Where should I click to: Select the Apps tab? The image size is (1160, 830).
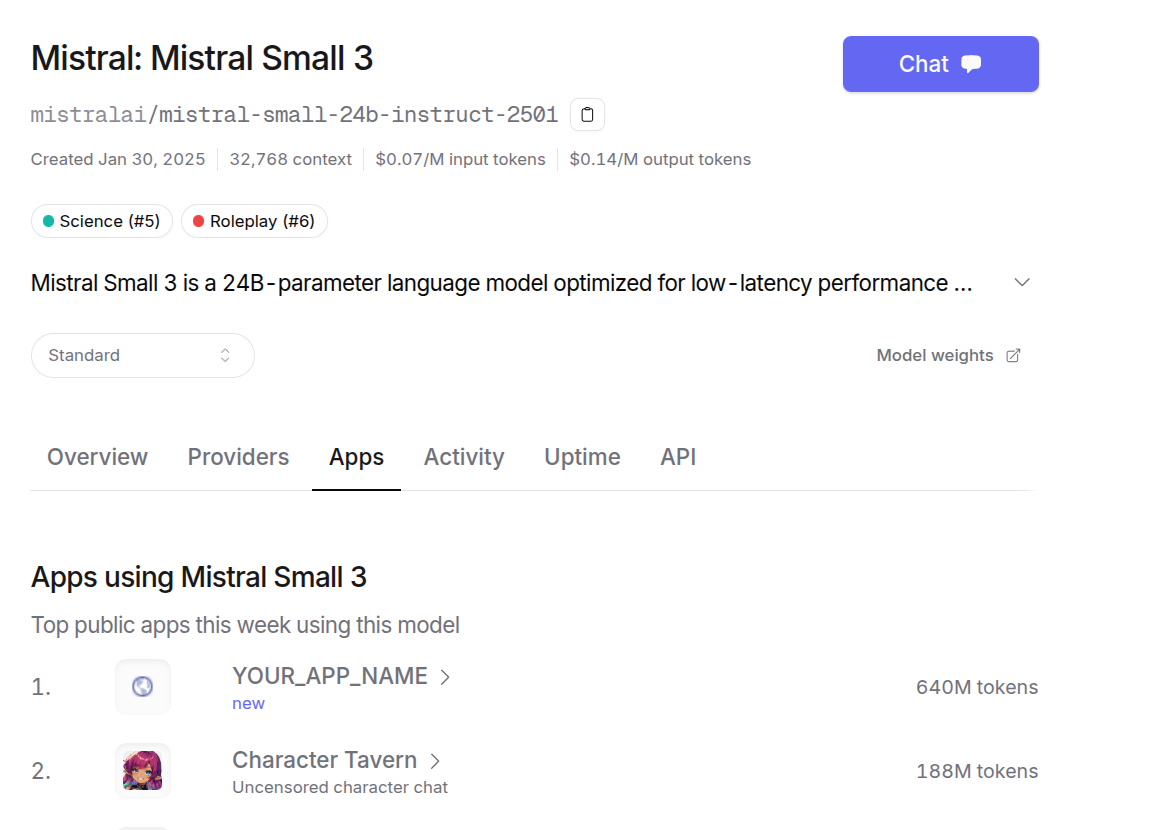coord(357,457)
